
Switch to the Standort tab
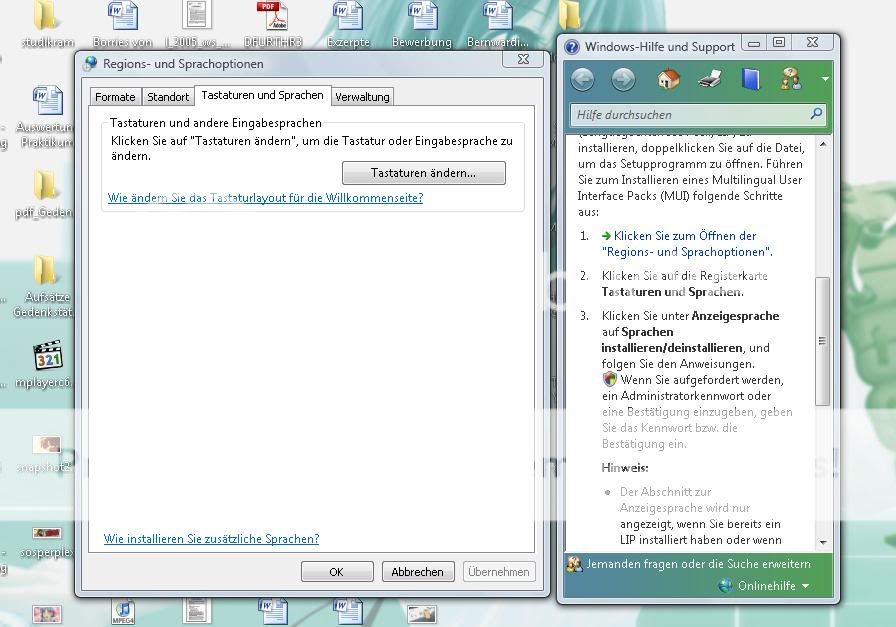click(168, 97)
